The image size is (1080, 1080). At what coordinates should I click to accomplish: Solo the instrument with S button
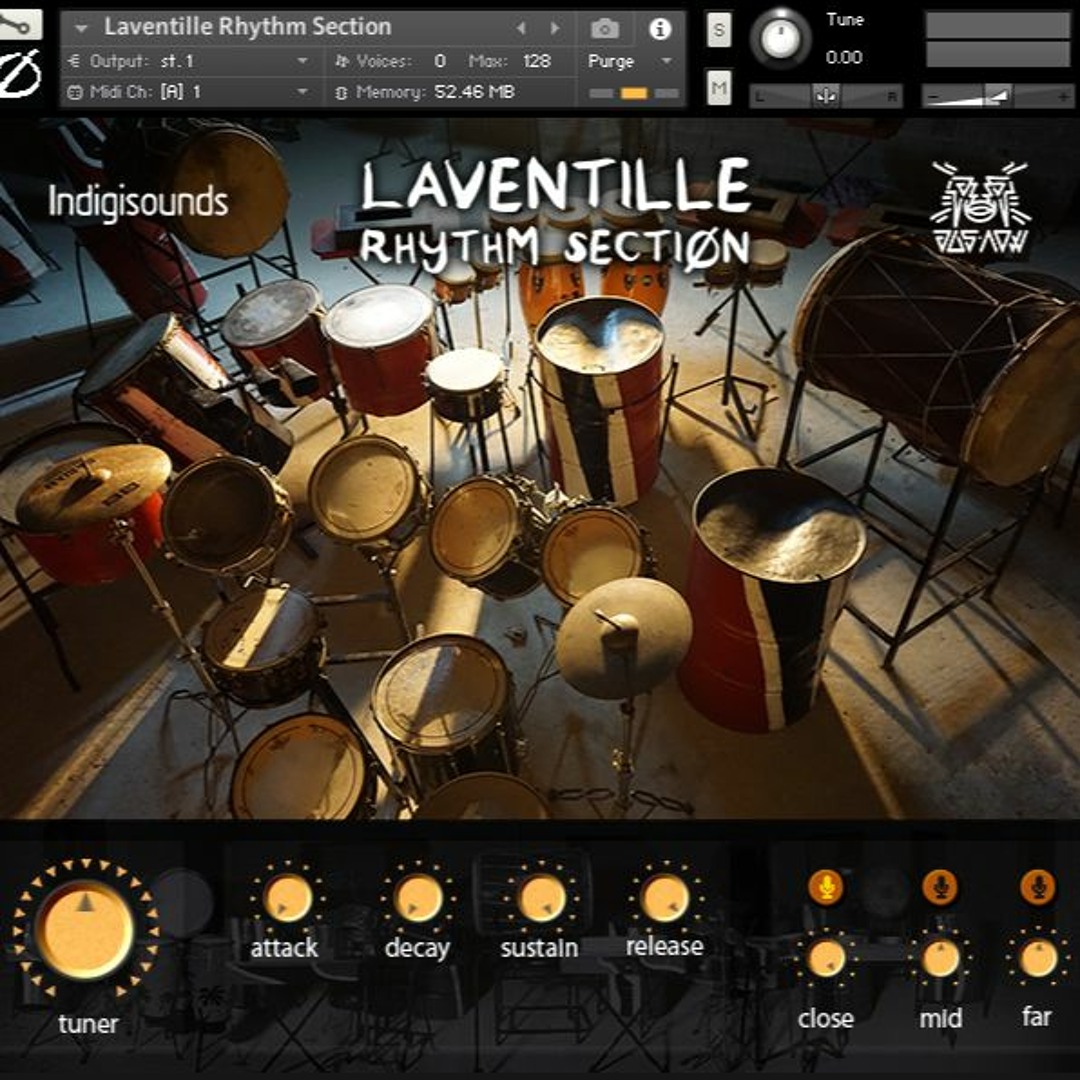pos(718,30)
